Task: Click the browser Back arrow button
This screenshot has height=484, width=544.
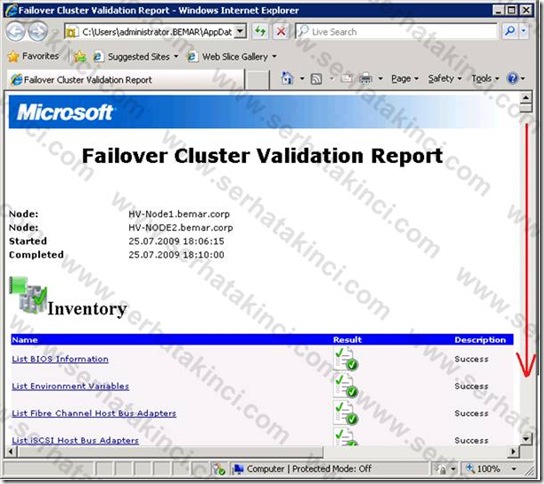Action: [x=15, y=32]
